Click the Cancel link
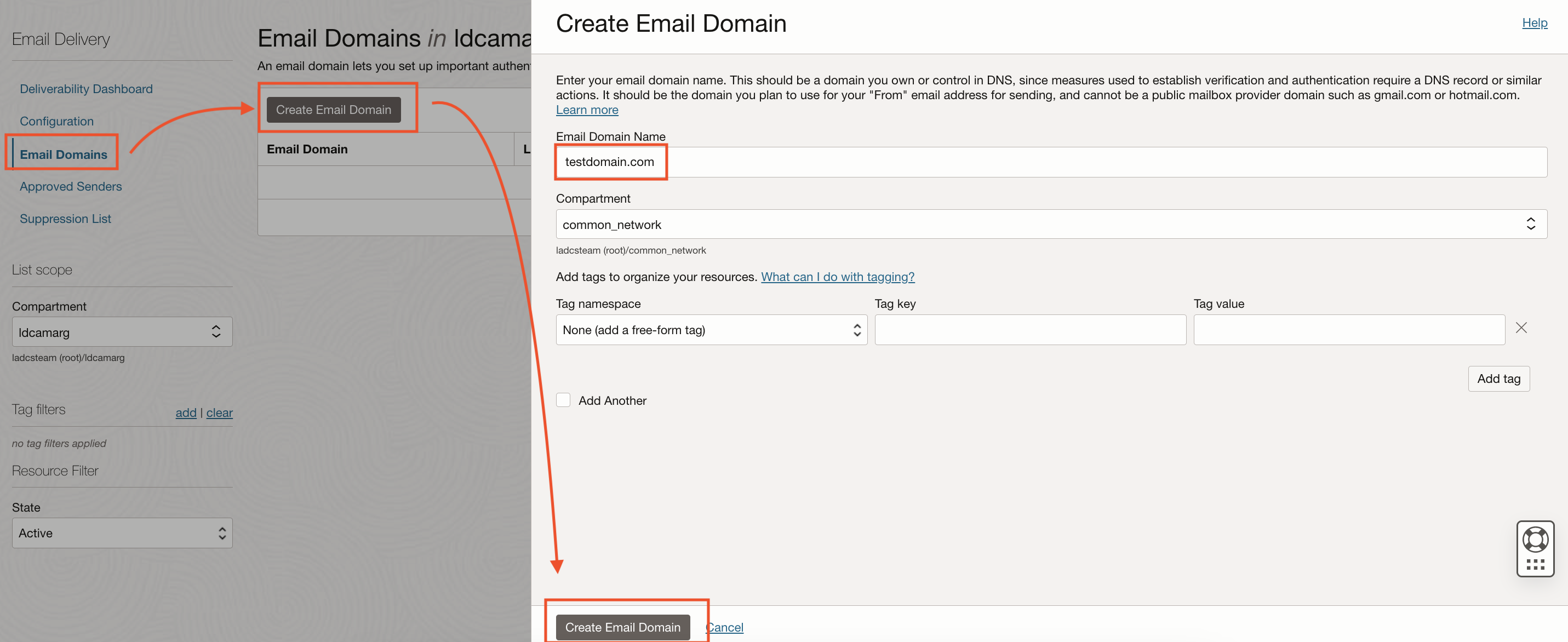Image resolution: width=1568 pixels, height=642 pixels. pos(724,627)
